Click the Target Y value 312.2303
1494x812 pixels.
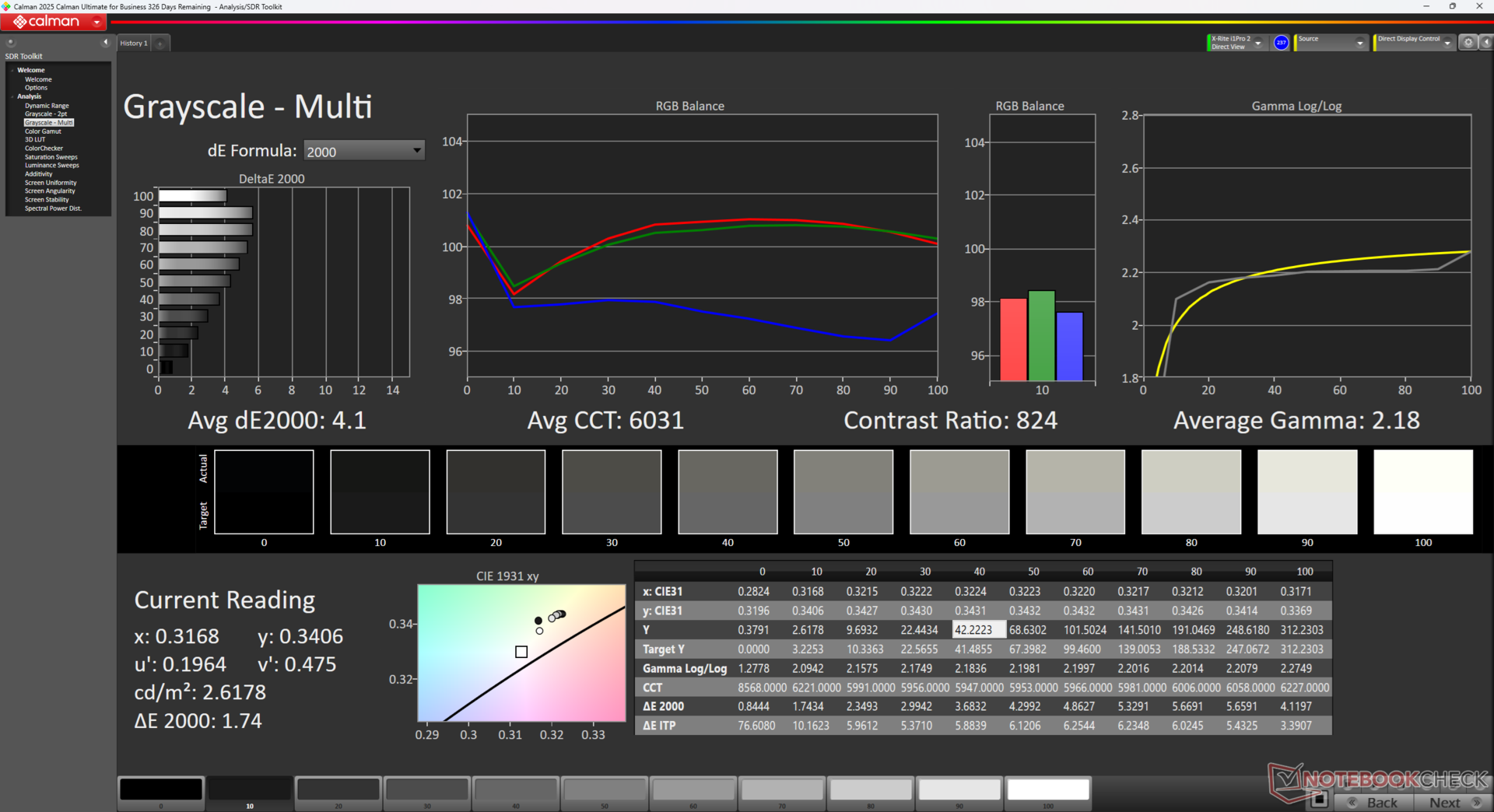(x=1302, y=649)
